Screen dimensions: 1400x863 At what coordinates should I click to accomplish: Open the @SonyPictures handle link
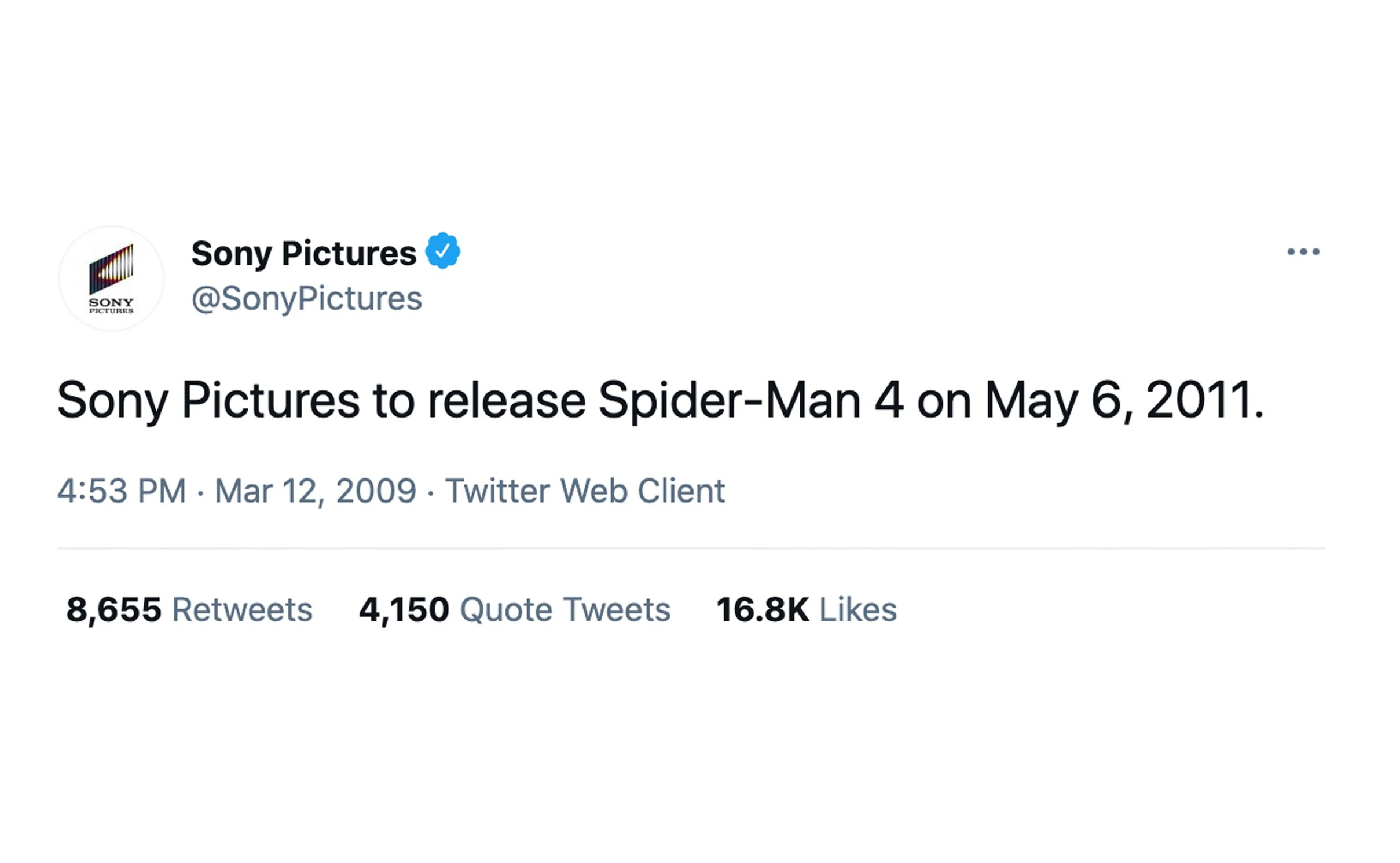pyautogui.click(x=307, y=299)
